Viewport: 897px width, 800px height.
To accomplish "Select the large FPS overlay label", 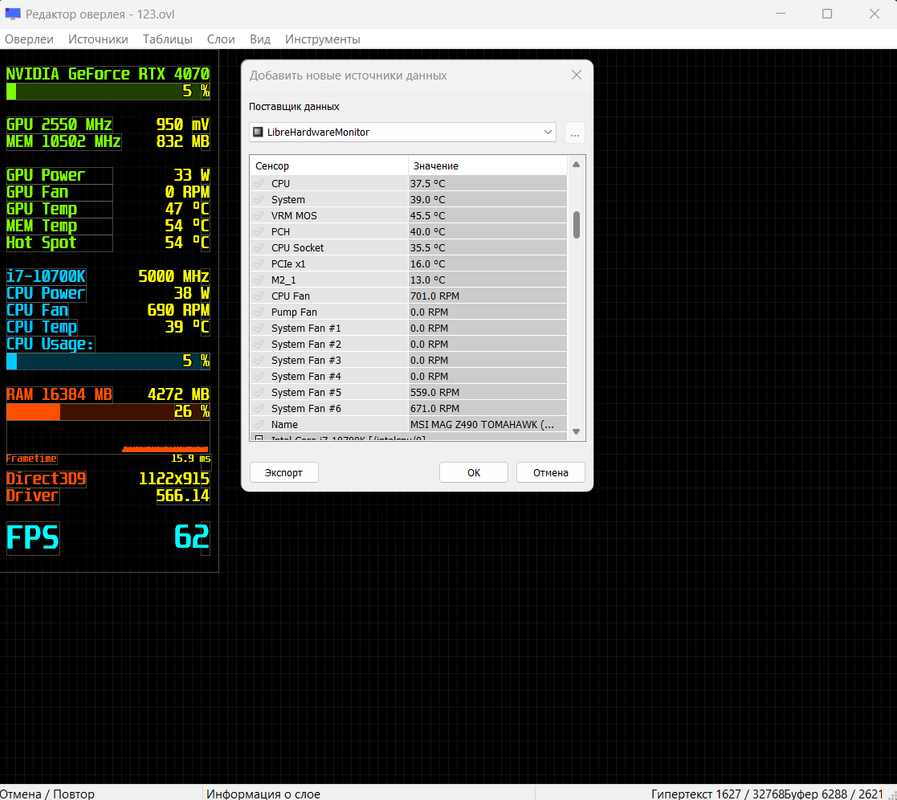I will tap(33, 538).
